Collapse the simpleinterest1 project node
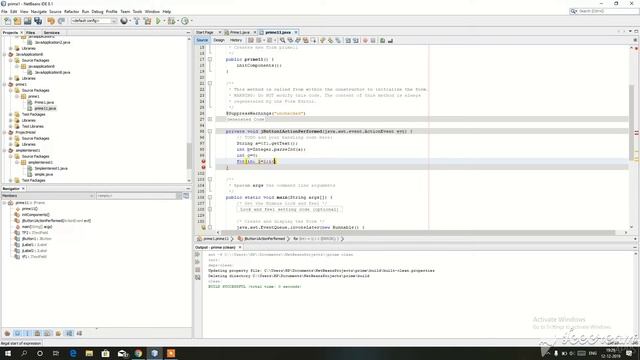Viewport: 640px width, 360px height. coord(5,150)
